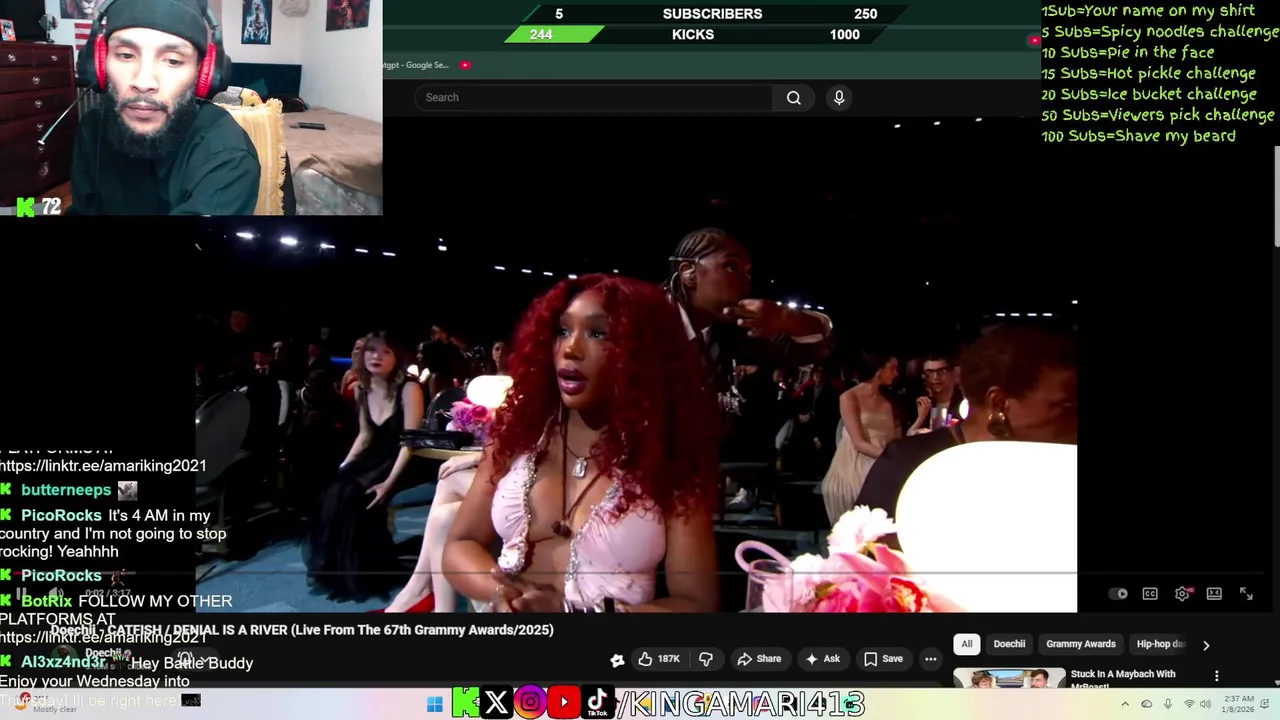Open the Share dialog for the video
1280x720 pixels.
759,659
